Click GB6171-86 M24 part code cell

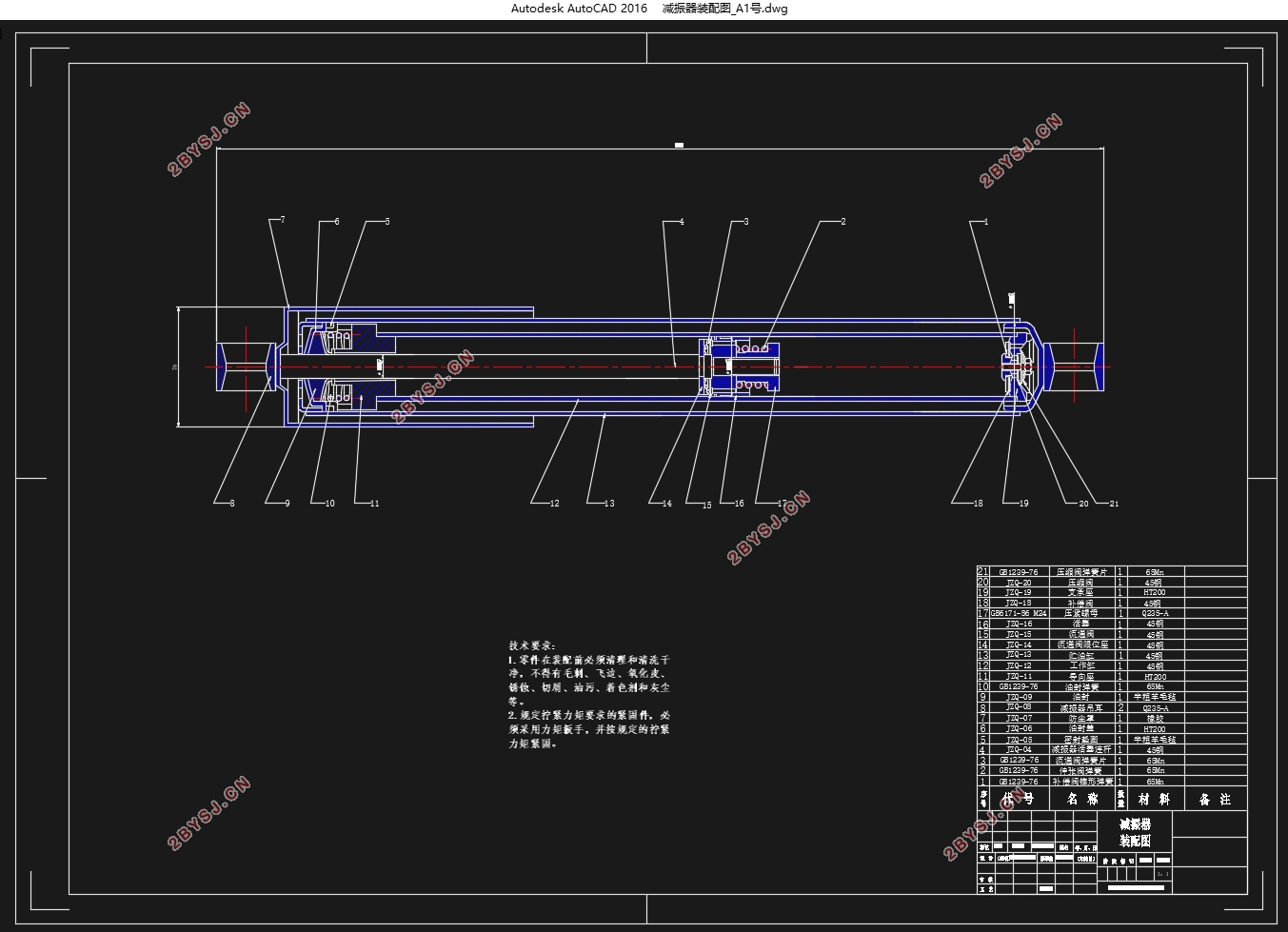tap(1019, 613)
